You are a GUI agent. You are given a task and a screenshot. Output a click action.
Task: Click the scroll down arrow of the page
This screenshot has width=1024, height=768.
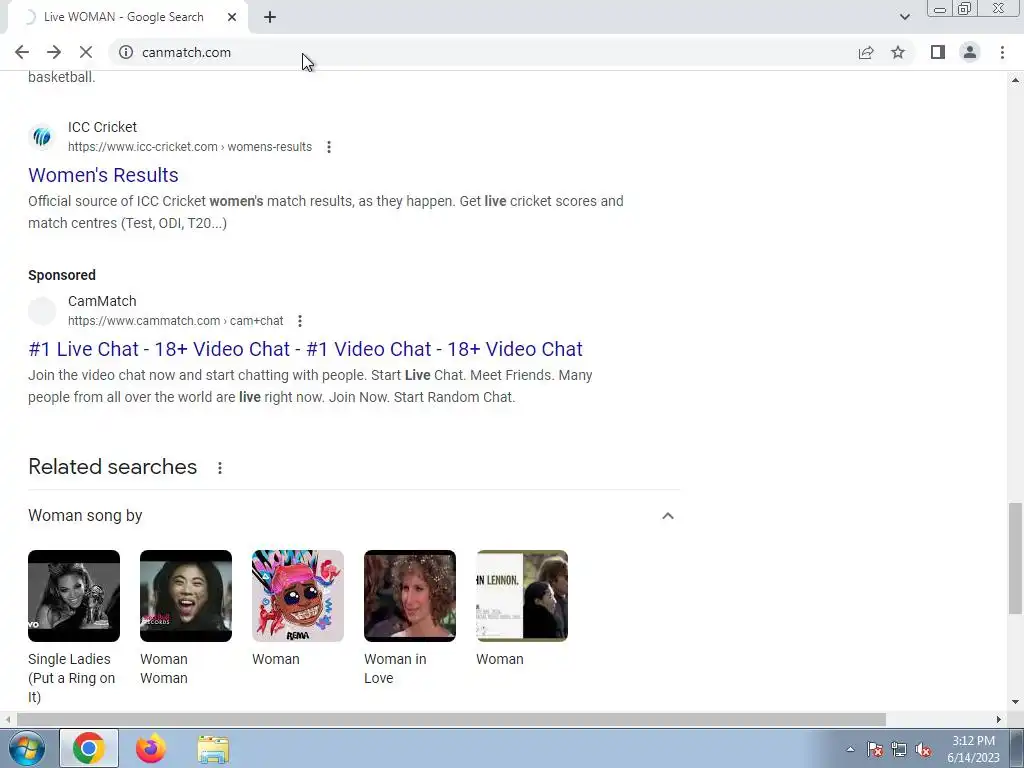click(1015, 702)
